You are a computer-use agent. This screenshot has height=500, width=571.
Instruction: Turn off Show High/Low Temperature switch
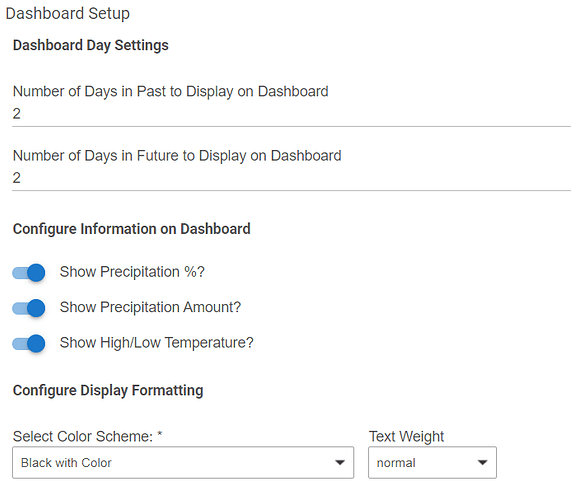(x=29, y=343)
